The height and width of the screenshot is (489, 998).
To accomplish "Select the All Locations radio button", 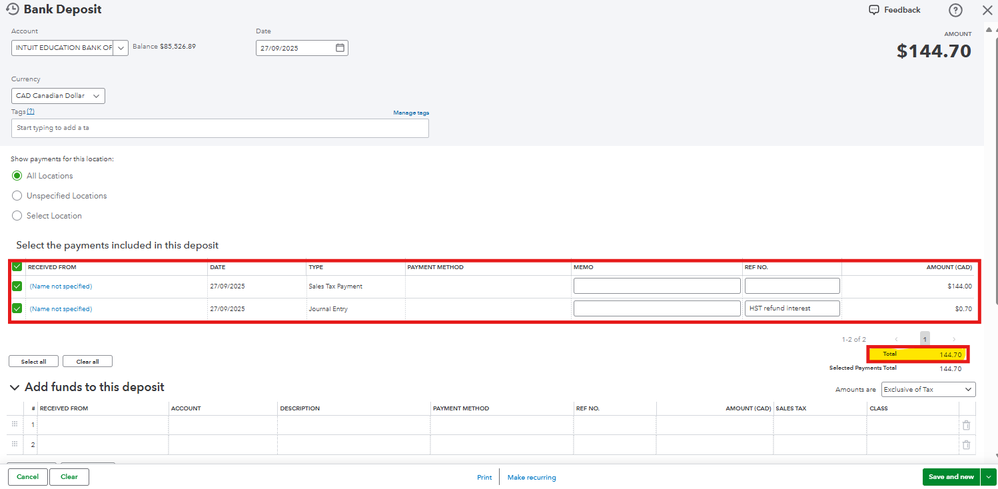I will coord(17,176).
